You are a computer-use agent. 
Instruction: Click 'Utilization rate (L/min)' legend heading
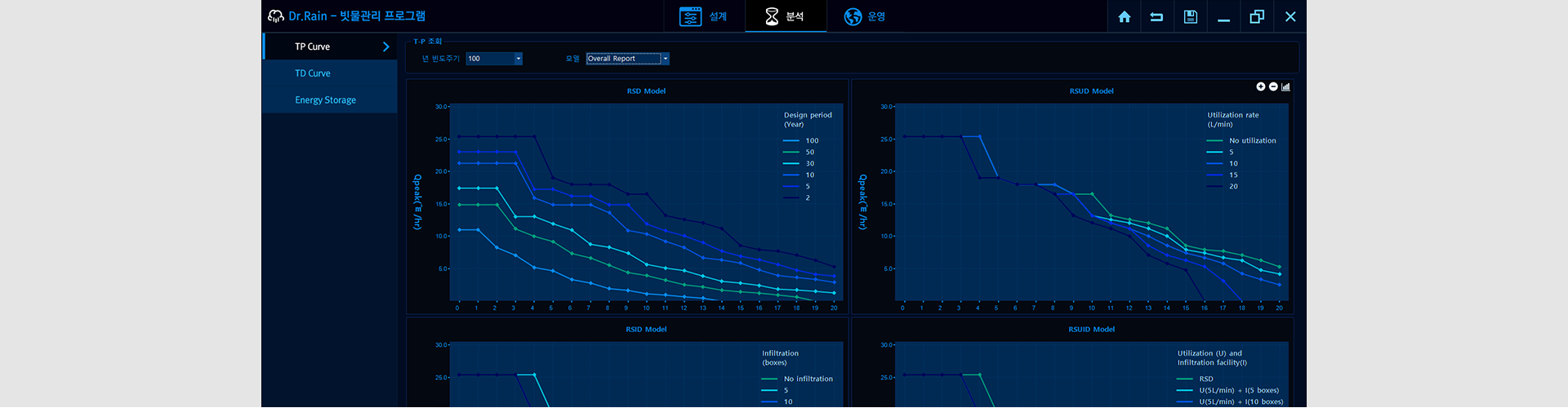1232,120
